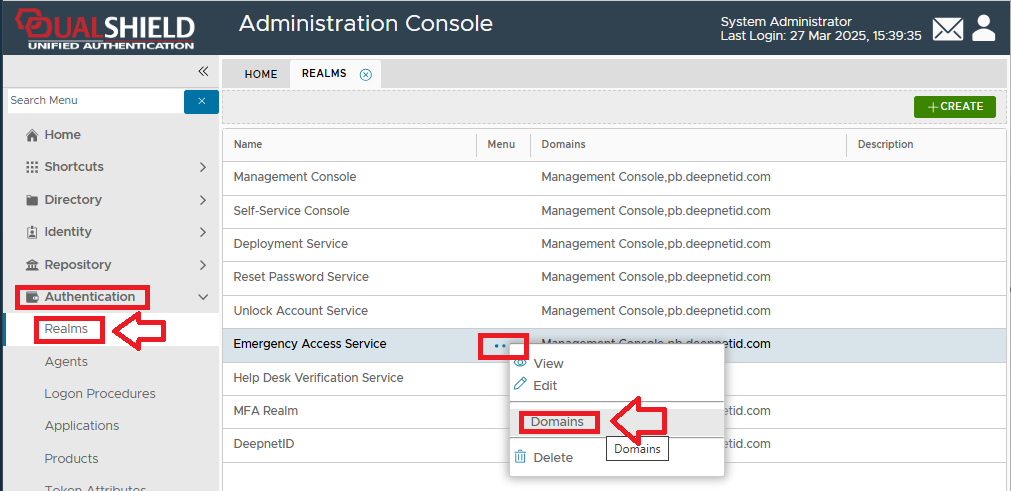
Task: Click the Home icon in sidebar
Action: pos(32,135)
